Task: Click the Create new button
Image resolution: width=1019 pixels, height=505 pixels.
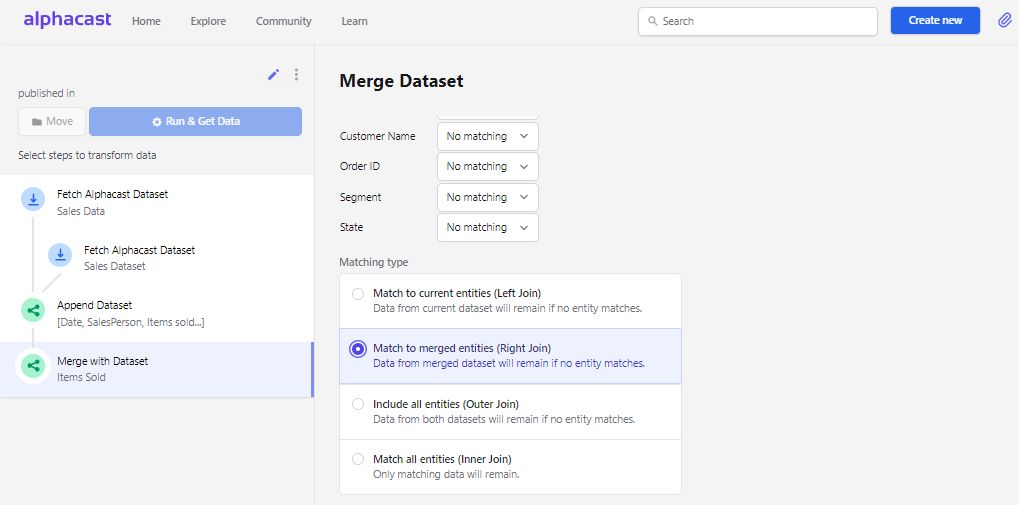Action: click(x=935, y=21)
